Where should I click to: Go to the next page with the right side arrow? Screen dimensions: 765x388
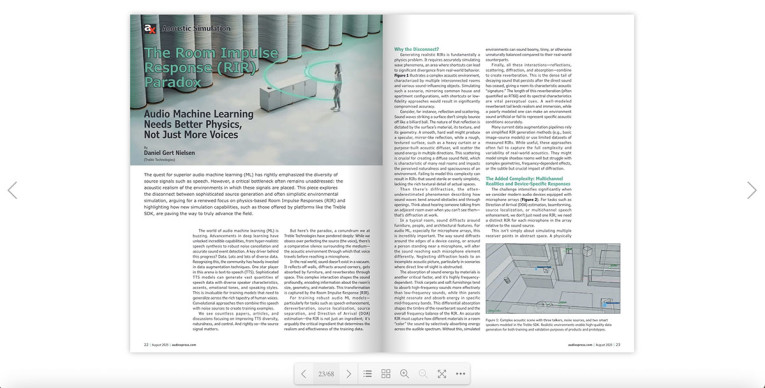pyautogui.click(x=752, y=190)
